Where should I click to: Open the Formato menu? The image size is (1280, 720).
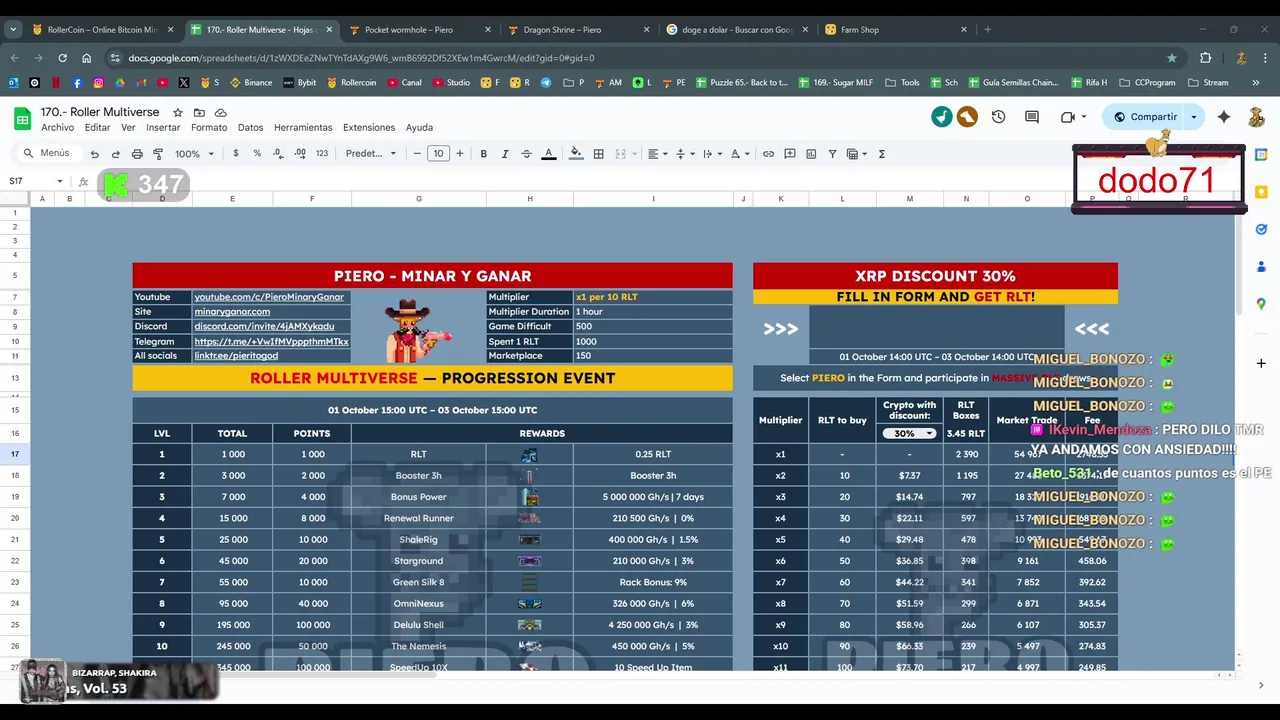[209, 128]
